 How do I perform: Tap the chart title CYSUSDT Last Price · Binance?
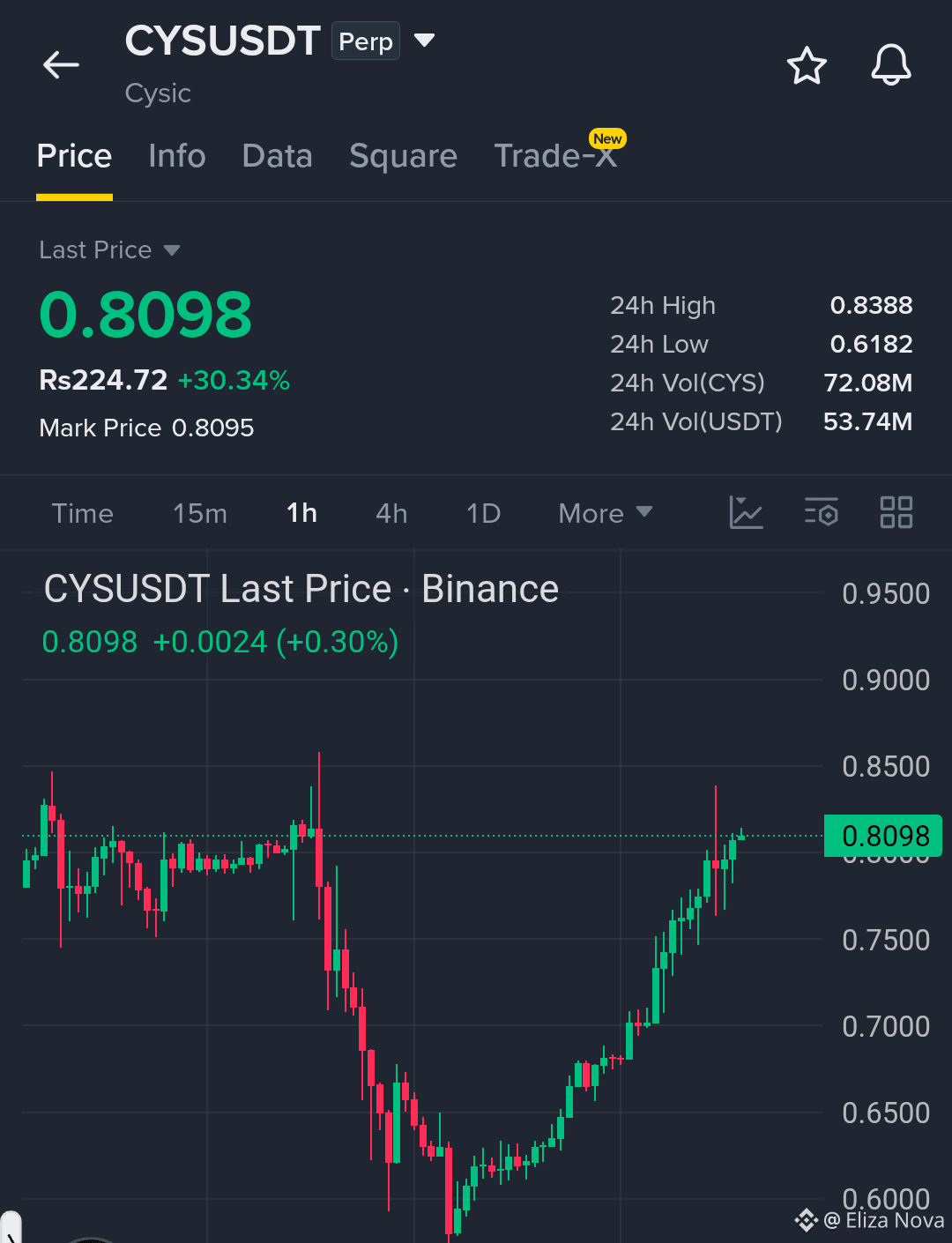pos(301,589)
